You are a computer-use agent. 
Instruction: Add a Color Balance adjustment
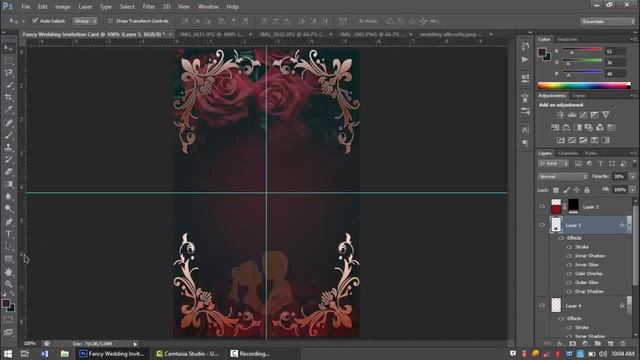pos(566,127)
